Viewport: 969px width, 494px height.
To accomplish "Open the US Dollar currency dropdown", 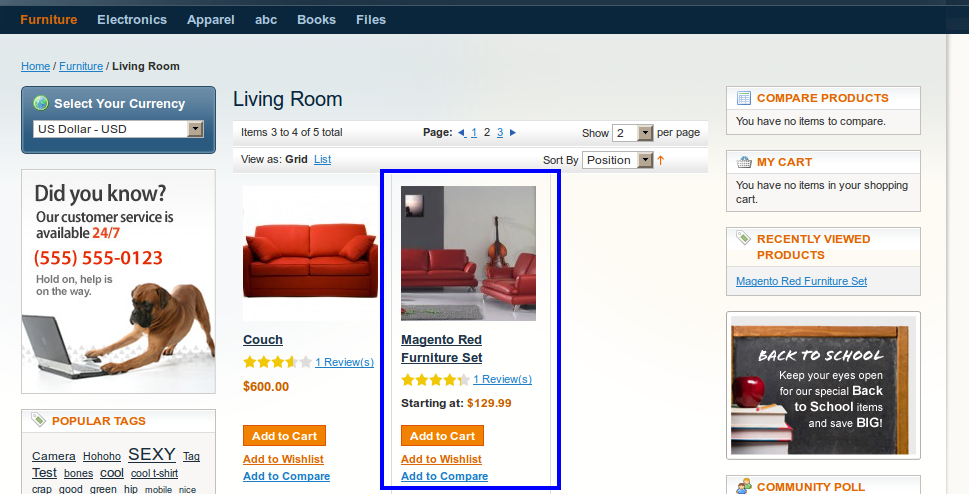I will [118, 129].
